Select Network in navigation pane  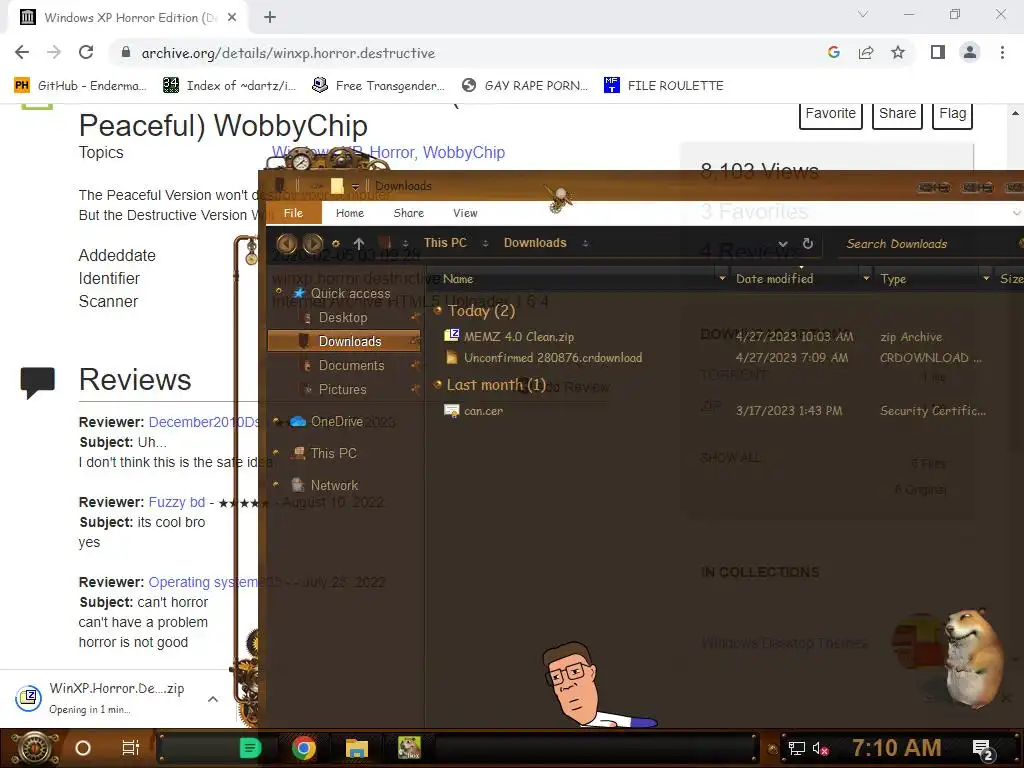tap(334, 485)
